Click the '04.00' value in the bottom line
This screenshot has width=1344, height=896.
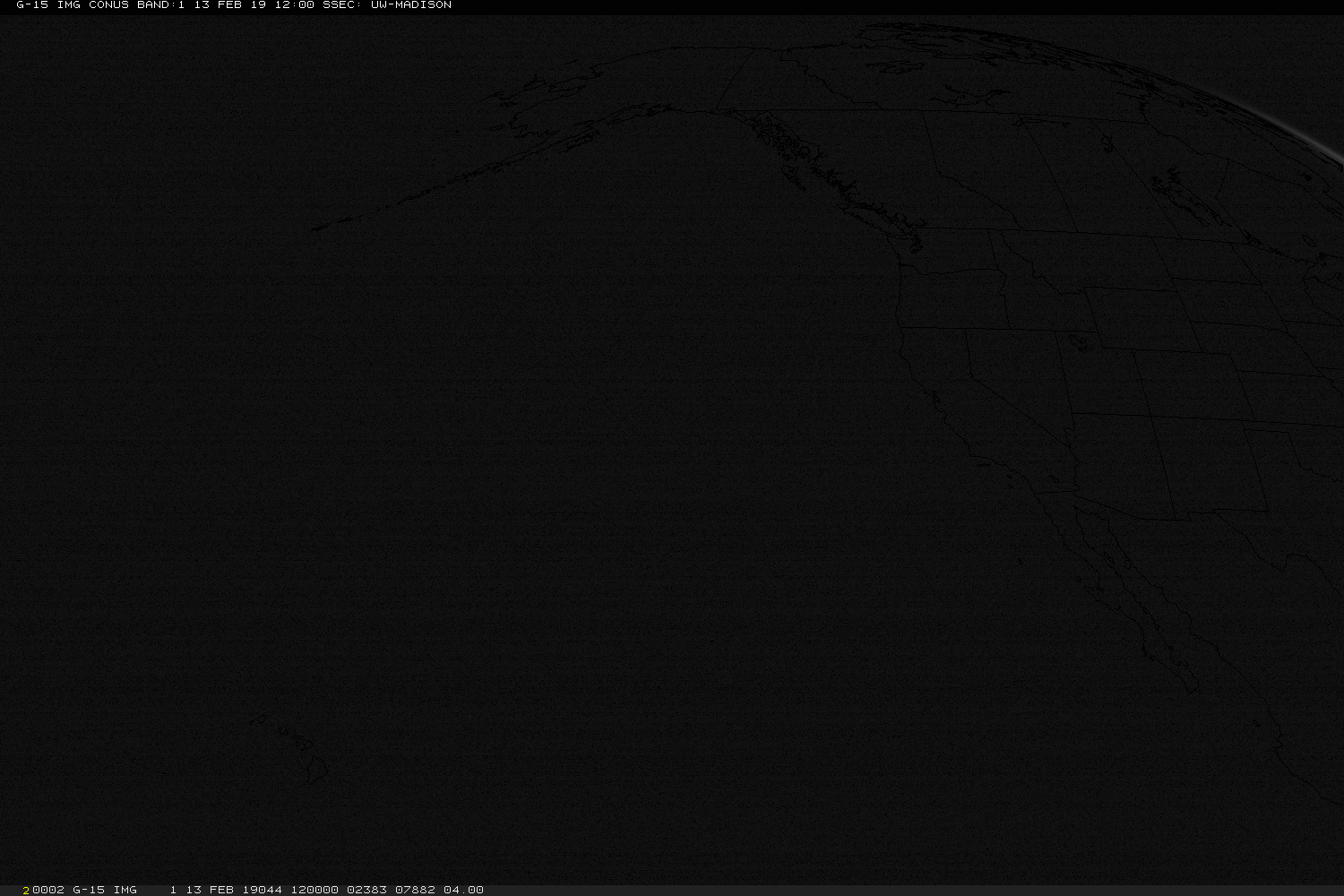463,890
